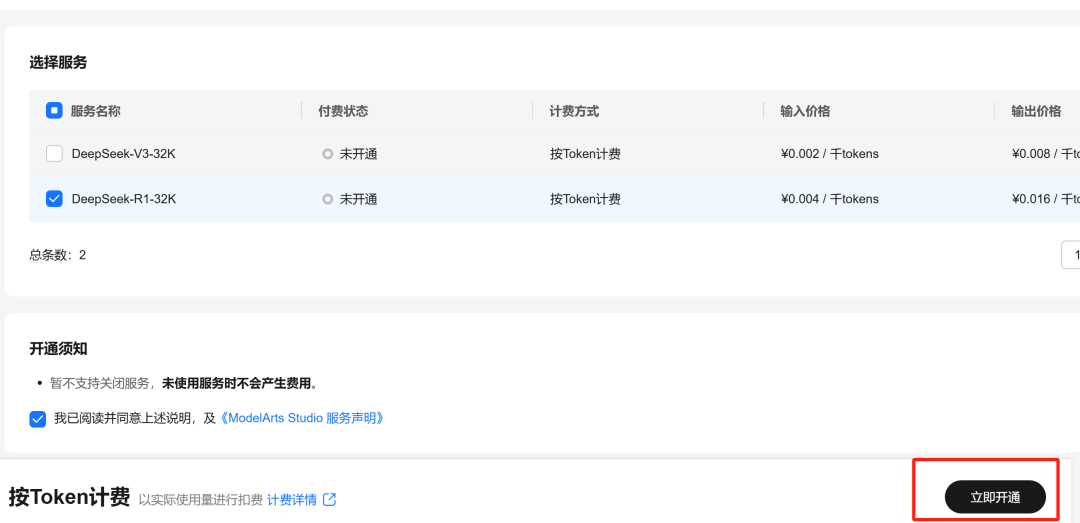
Task: Select the DeepSeek-V3-32K service name
Action: 123,154
